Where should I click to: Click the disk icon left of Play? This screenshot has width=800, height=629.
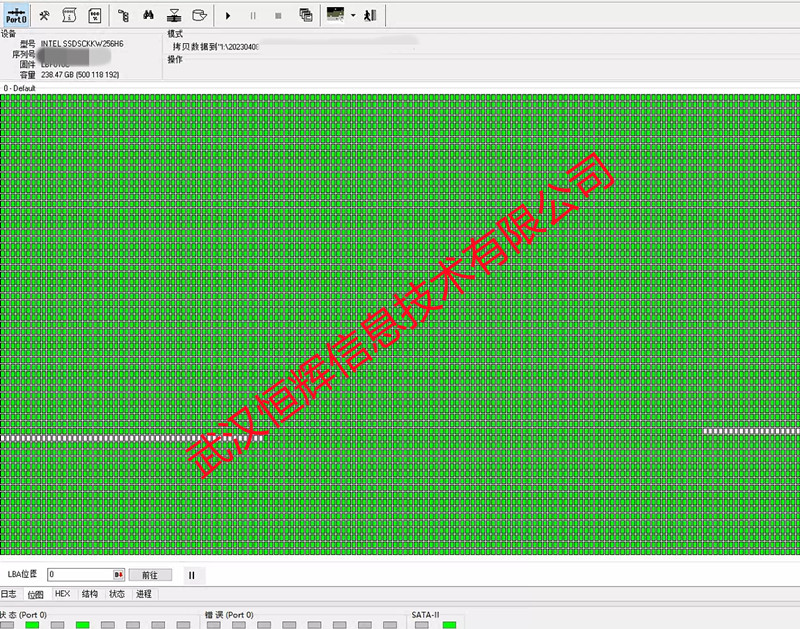[199, 16]
